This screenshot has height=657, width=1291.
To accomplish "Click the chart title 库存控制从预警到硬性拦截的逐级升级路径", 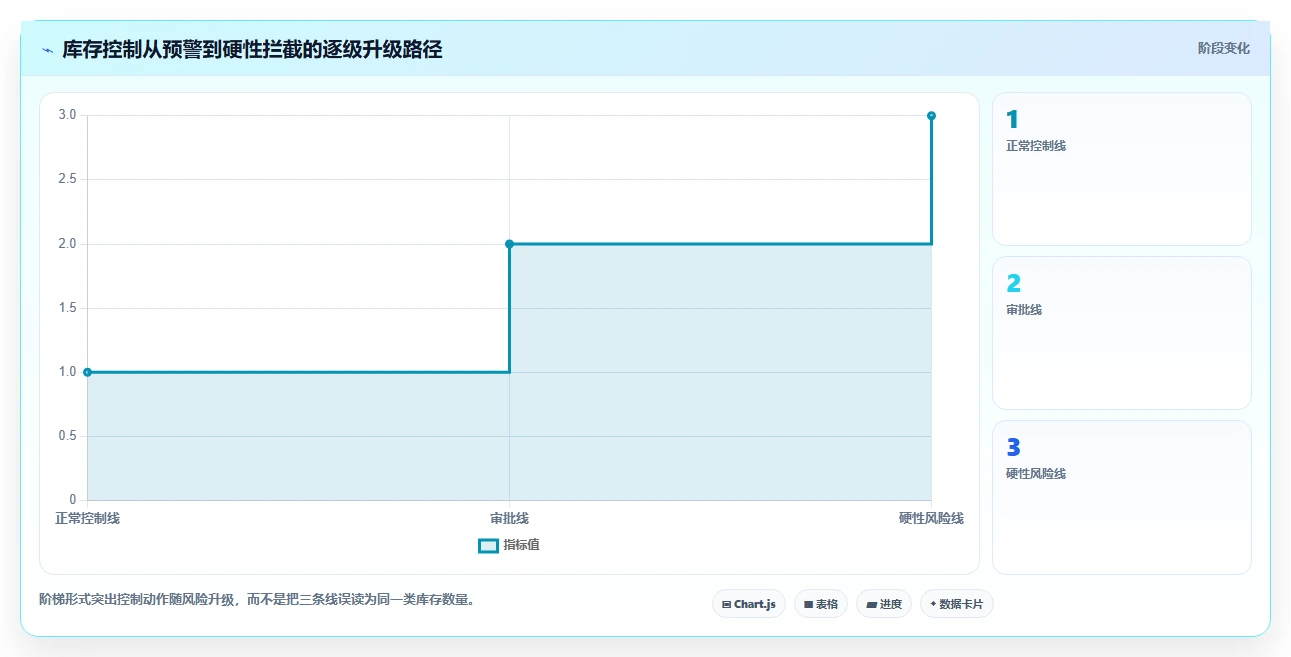I will click(252, 49).
